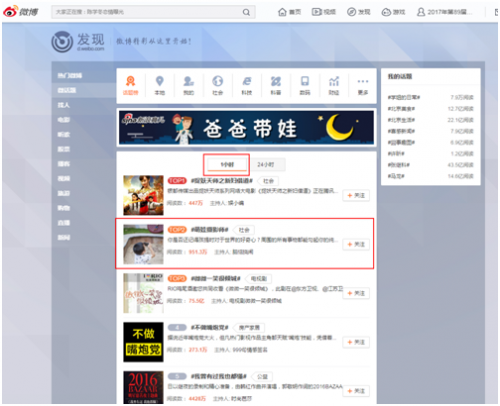Image resolution: width=500 pixels, height=406 pixels.
Task: Open the games cloud icon in top bar
Action: click(386, 12)
